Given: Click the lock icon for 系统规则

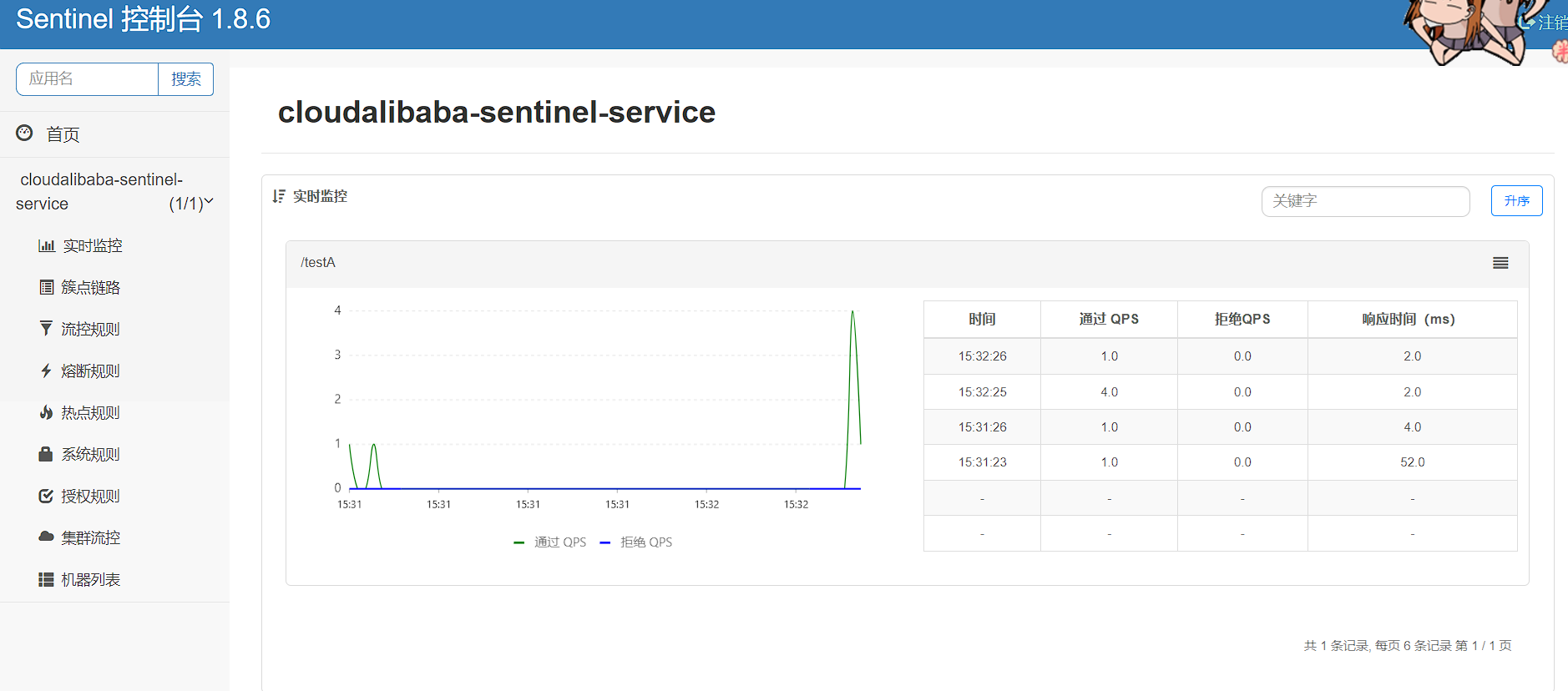Looking at the screenshot, I should click(46, 454).
